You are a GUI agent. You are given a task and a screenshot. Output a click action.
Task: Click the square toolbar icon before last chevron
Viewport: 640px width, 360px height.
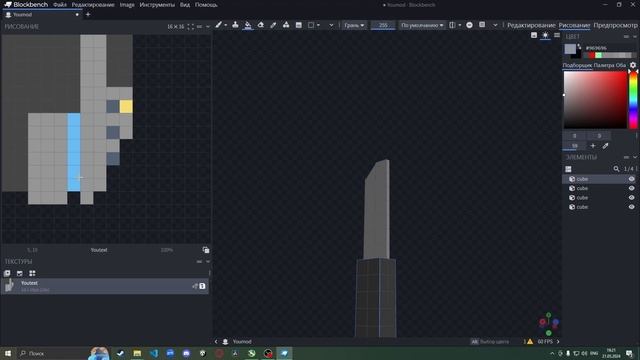click(482, 25)
